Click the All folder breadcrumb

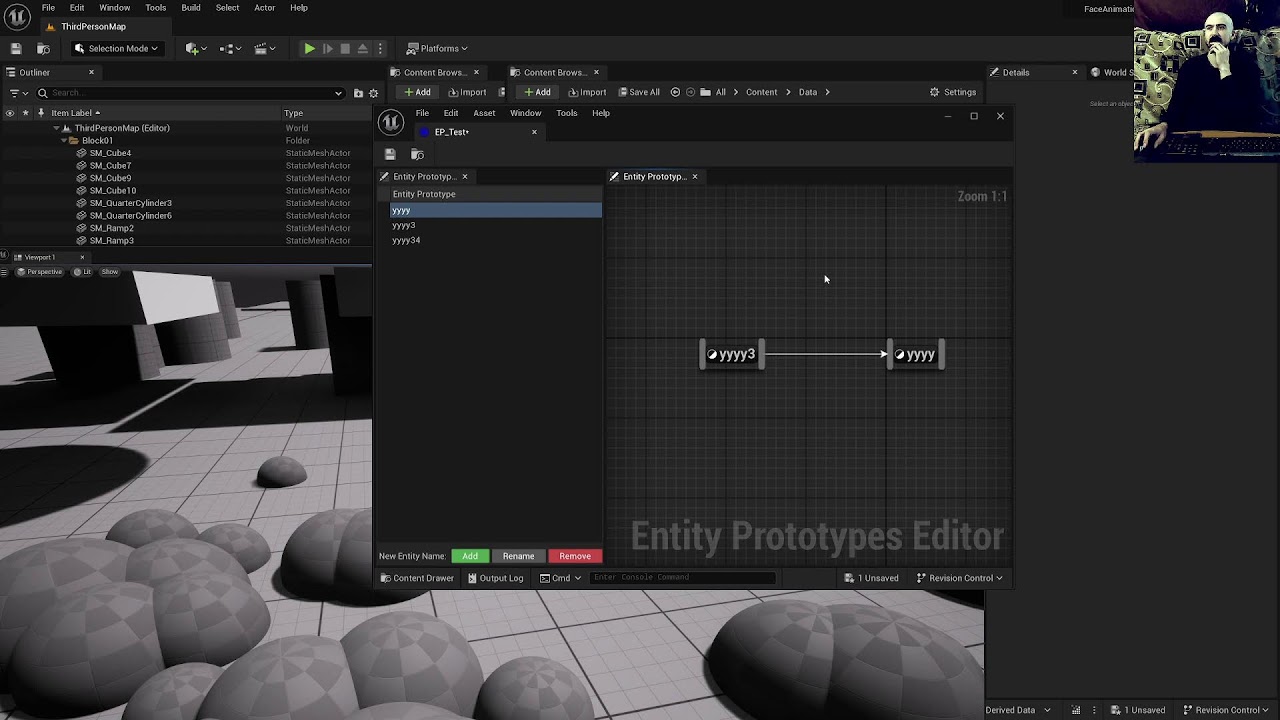(720, 92)
